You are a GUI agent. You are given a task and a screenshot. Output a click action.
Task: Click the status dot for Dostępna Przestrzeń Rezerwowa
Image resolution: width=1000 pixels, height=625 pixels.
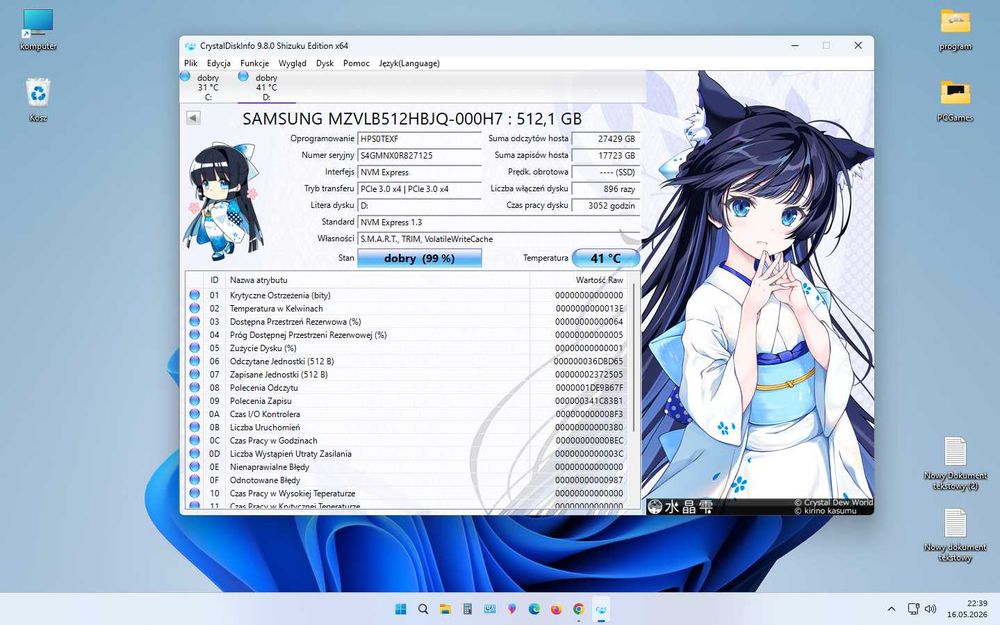(x=195, y=321)
